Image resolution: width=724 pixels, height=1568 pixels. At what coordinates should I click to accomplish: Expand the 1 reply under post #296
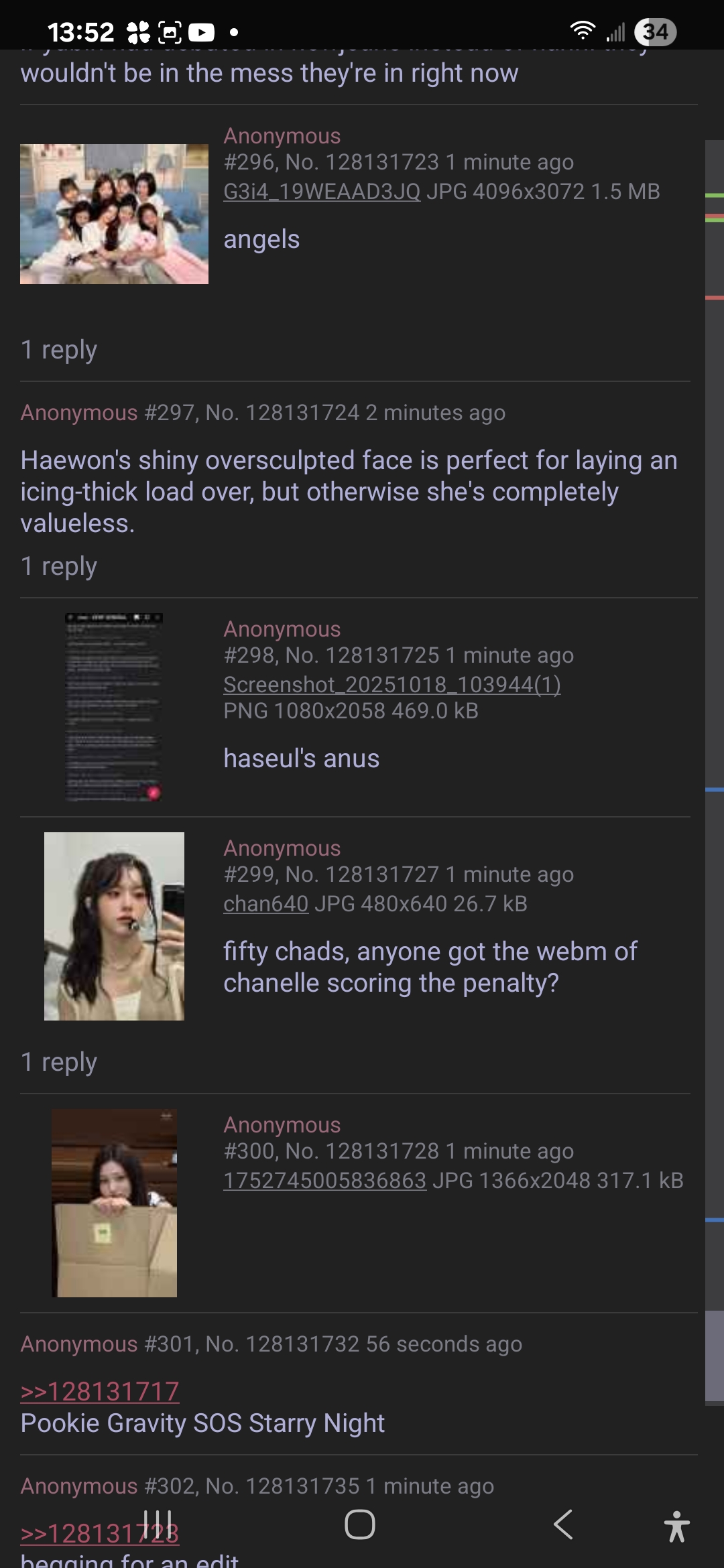coord(59,350)
